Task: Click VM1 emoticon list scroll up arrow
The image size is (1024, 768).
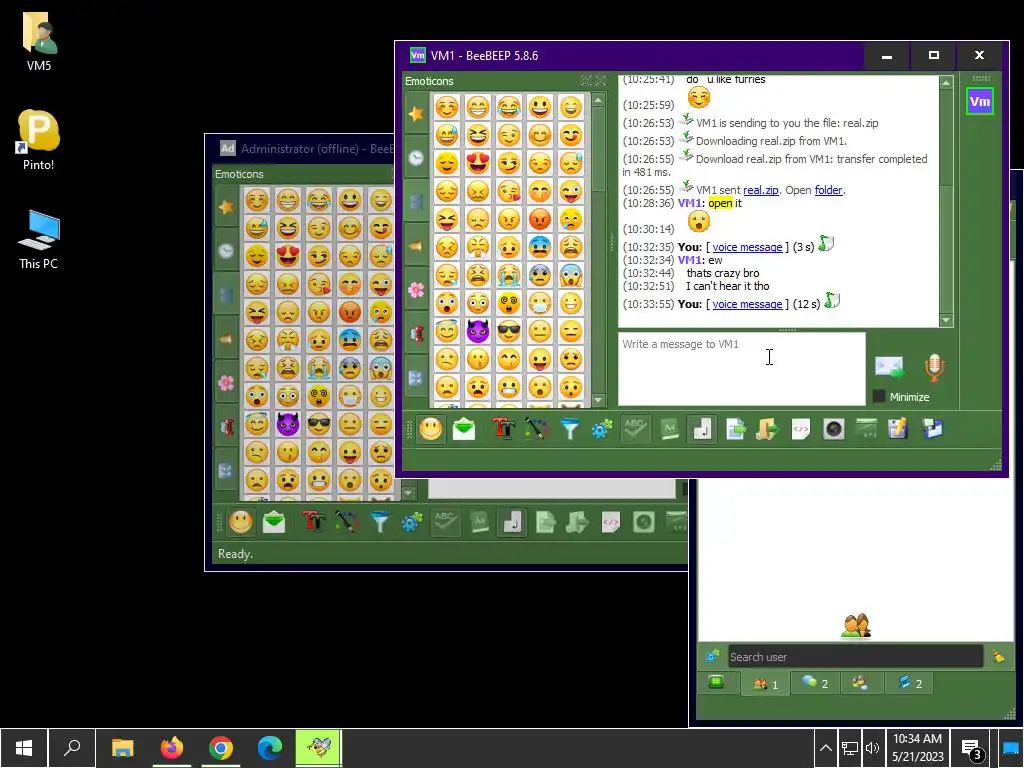Action: (598, 101)
